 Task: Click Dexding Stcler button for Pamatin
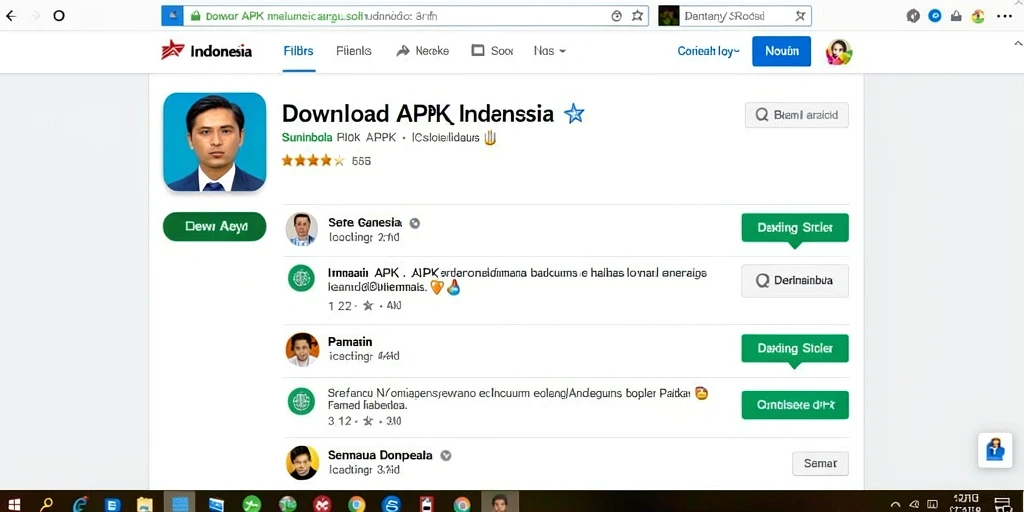coord(795,349)
